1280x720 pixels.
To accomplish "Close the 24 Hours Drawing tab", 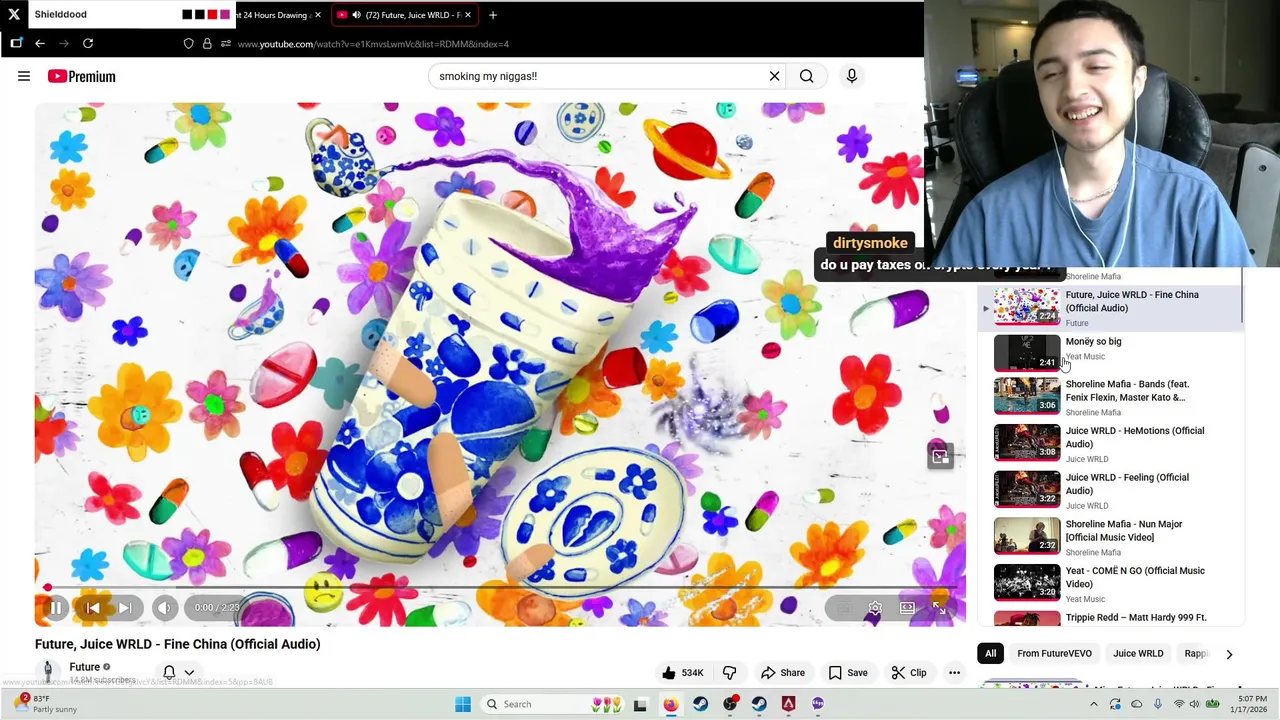I will click(318, 15).
